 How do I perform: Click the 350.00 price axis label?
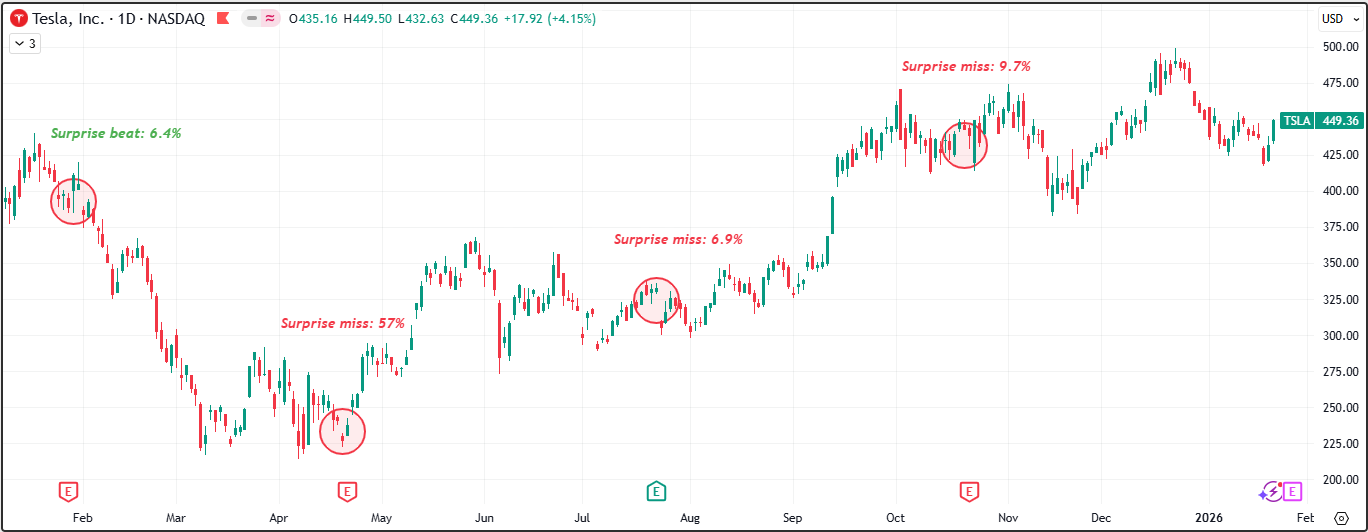[x=1340, y=263]
